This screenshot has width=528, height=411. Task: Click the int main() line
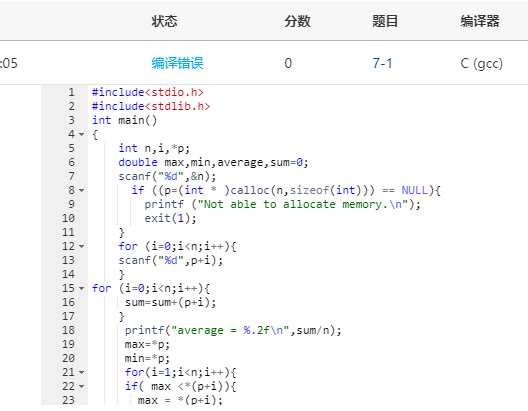pyautogui.click(x=125, y=121)
